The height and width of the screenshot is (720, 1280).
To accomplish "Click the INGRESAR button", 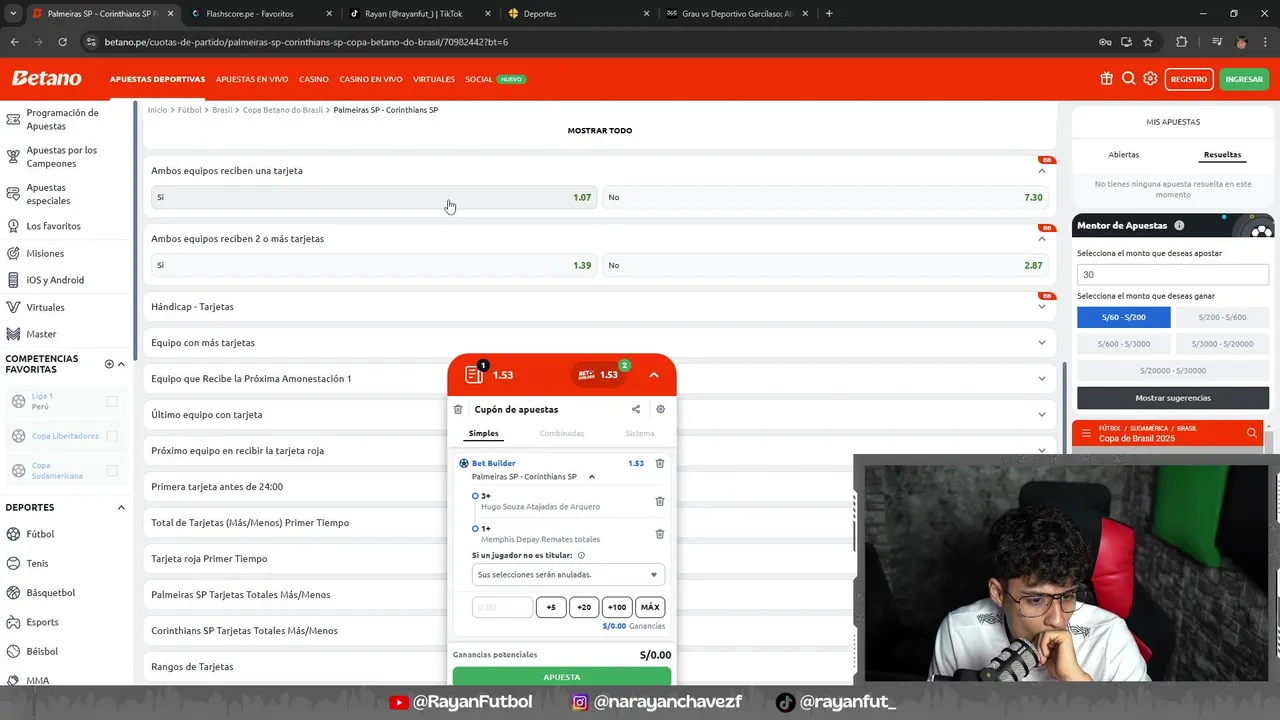I will 1244,79.
